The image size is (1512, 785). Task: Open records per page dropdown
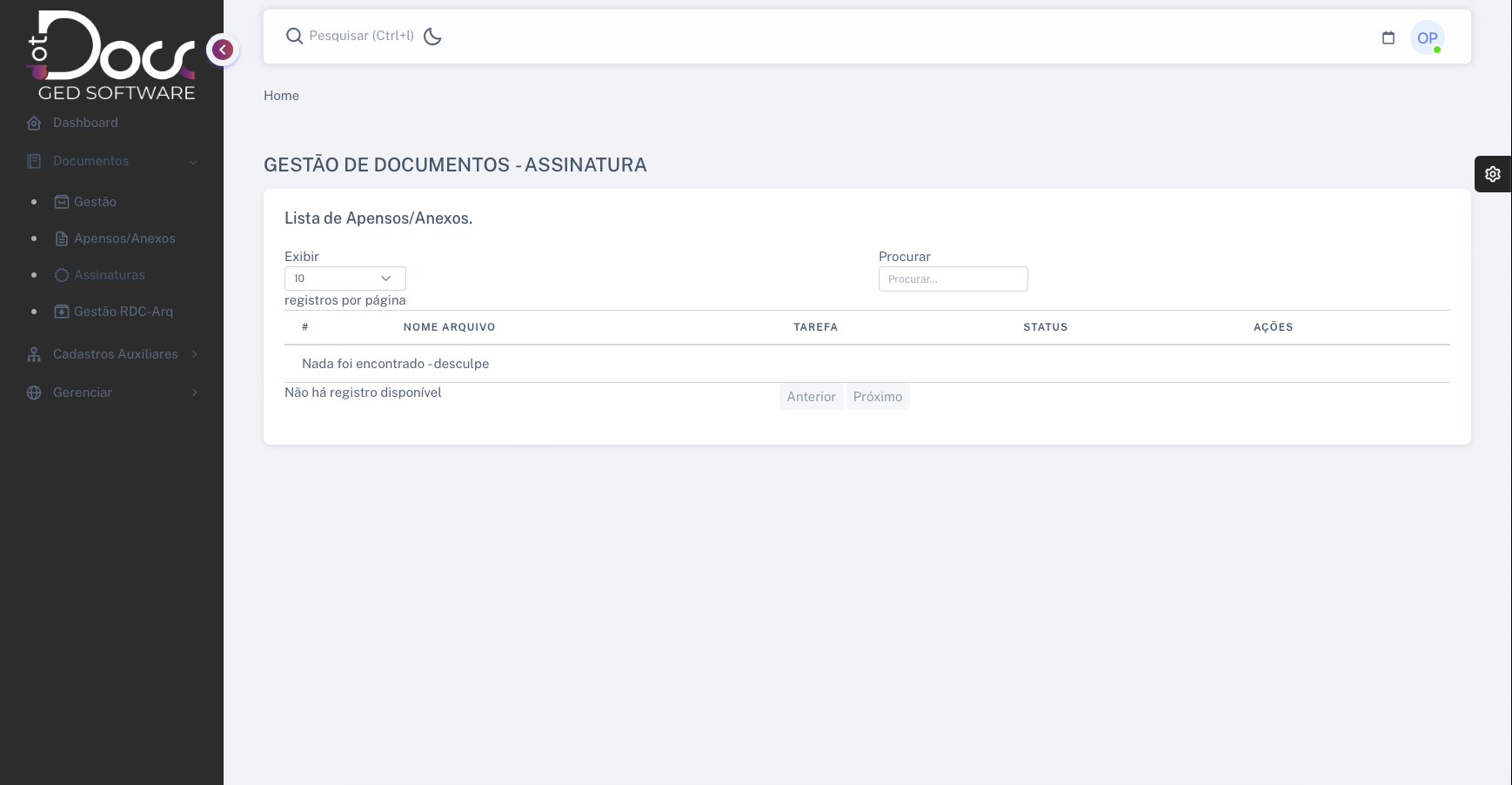345,278
